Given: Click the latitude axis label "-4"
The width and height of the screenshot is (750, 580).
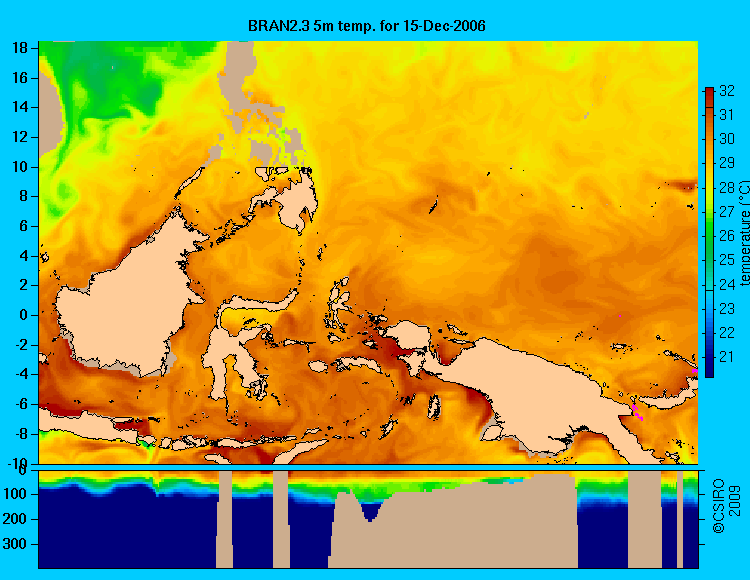Looking at the screenshot, I should click(21, 375).
